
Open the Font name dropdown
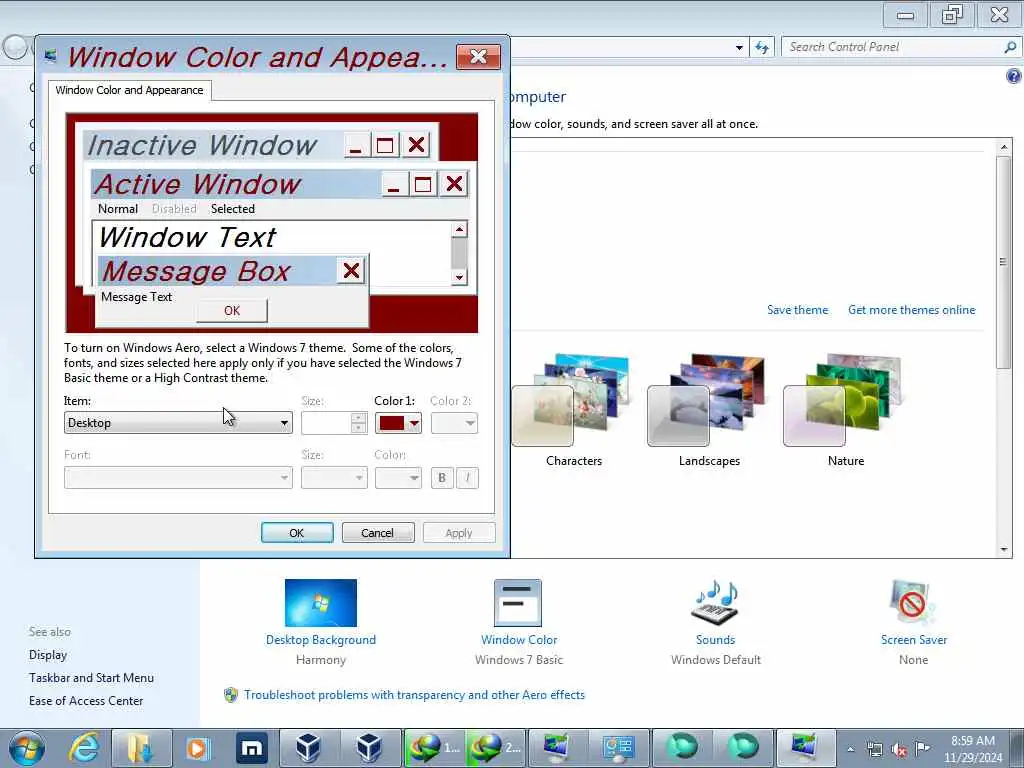[x=178, y=477]
